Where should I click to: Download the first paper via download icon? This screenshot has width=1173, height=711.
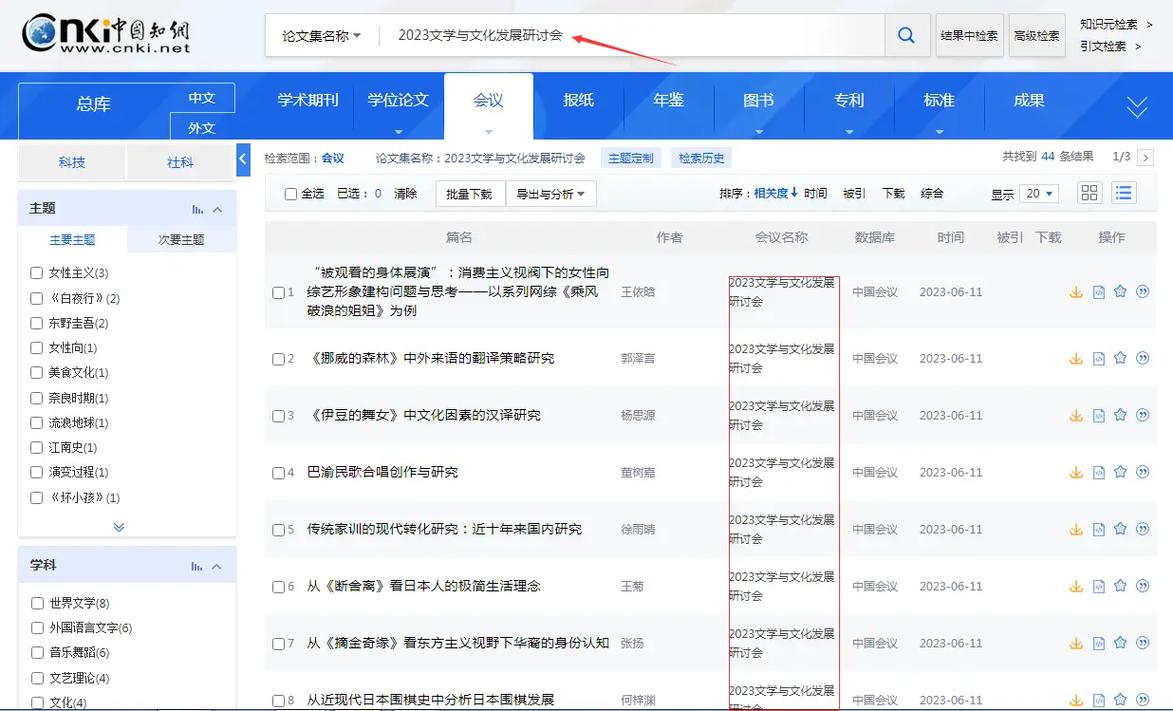(1076, 291)
